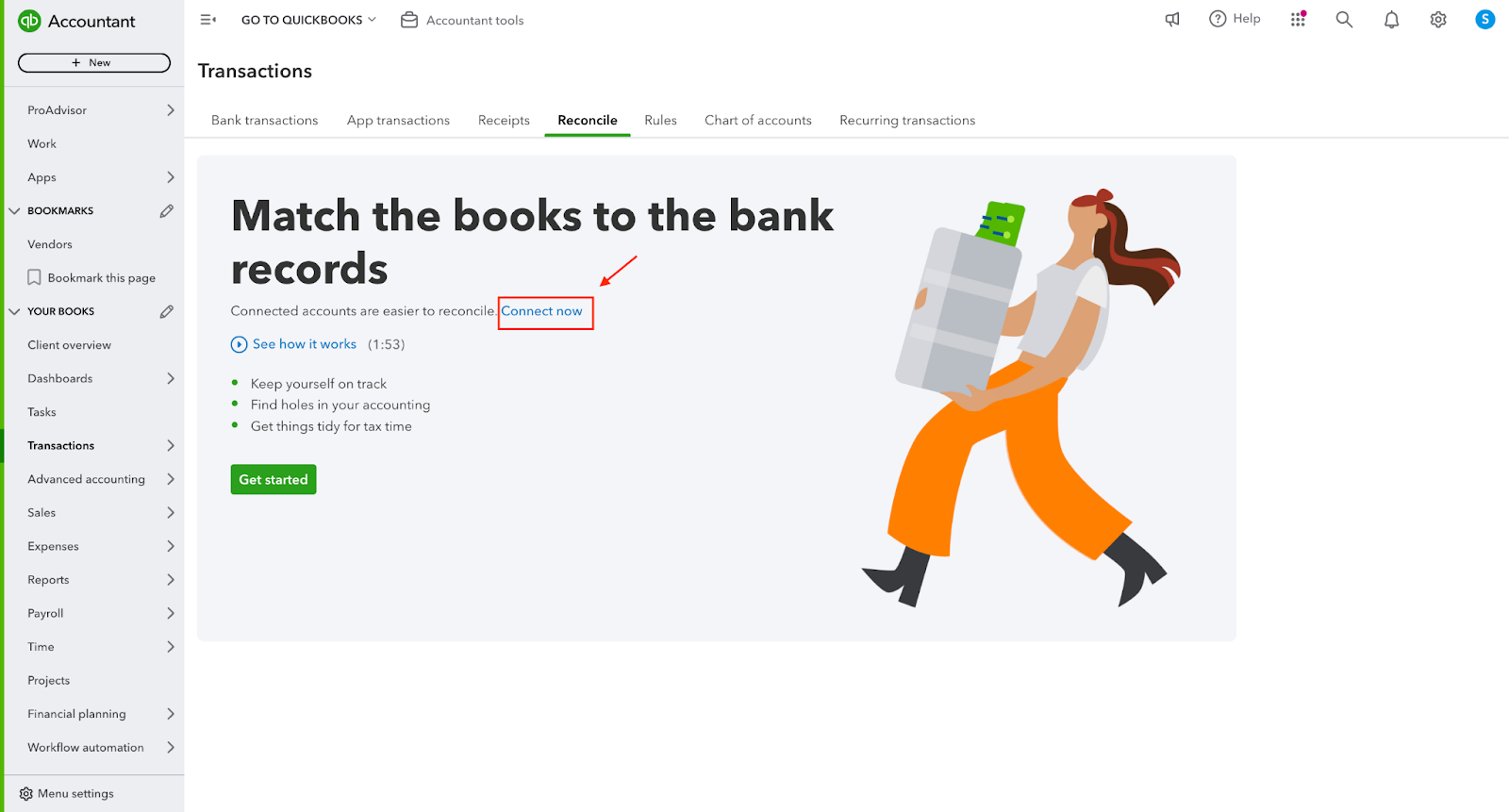Edit Your Books with the pencil icon
Image resolution: width=1509 pixels, height=812 pixels.
tap(167, 311)
